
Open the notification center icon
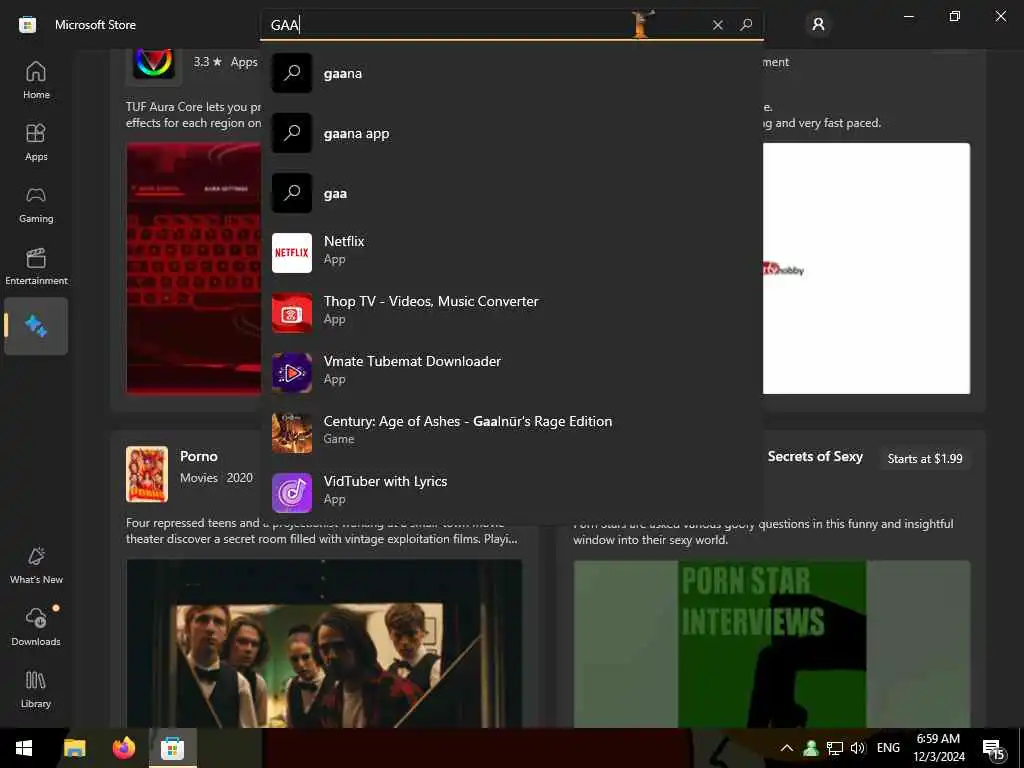coord(993,749)
